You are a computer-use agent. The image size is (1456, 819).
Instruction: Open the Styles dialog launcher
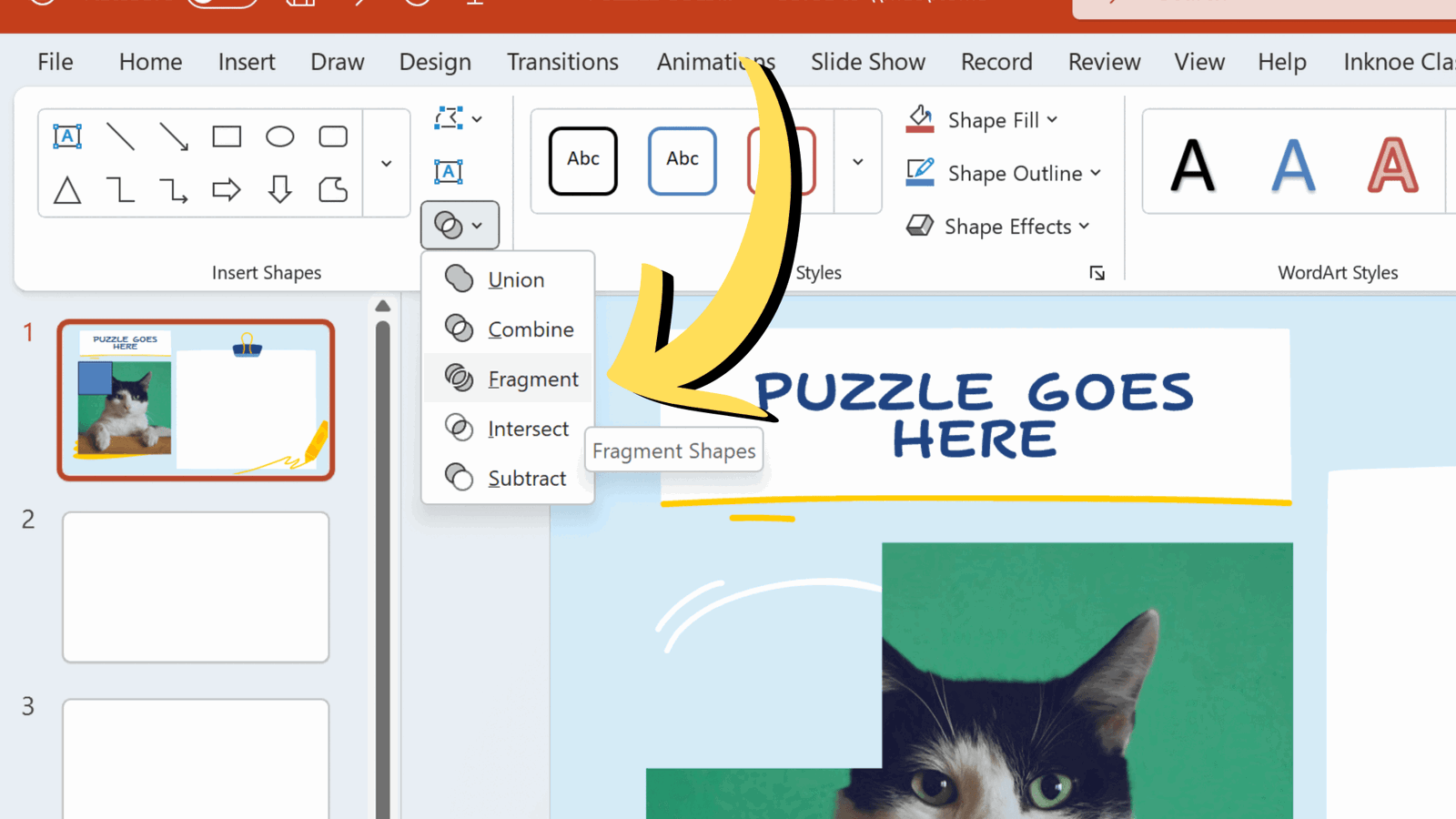click(1097, 272)
